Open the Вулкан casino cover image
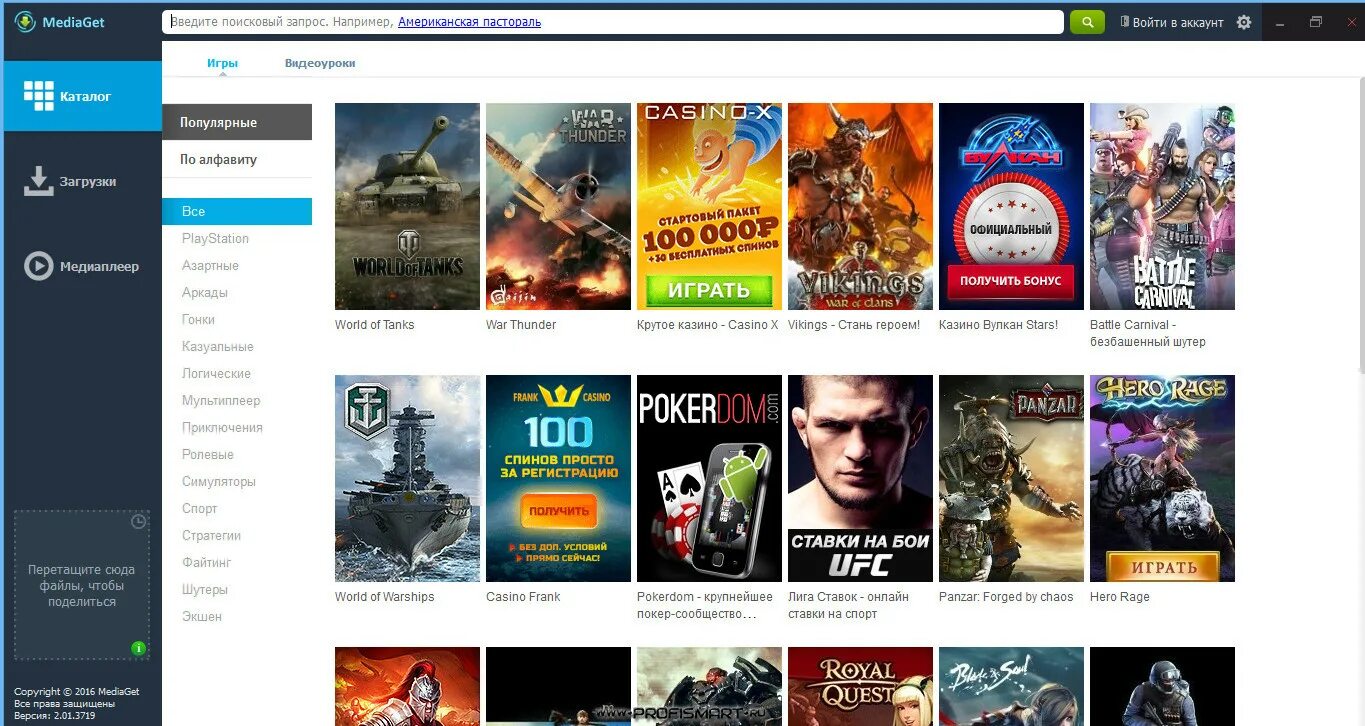This screenshot has height=726, width=1365. click(x=1011, y=206)
